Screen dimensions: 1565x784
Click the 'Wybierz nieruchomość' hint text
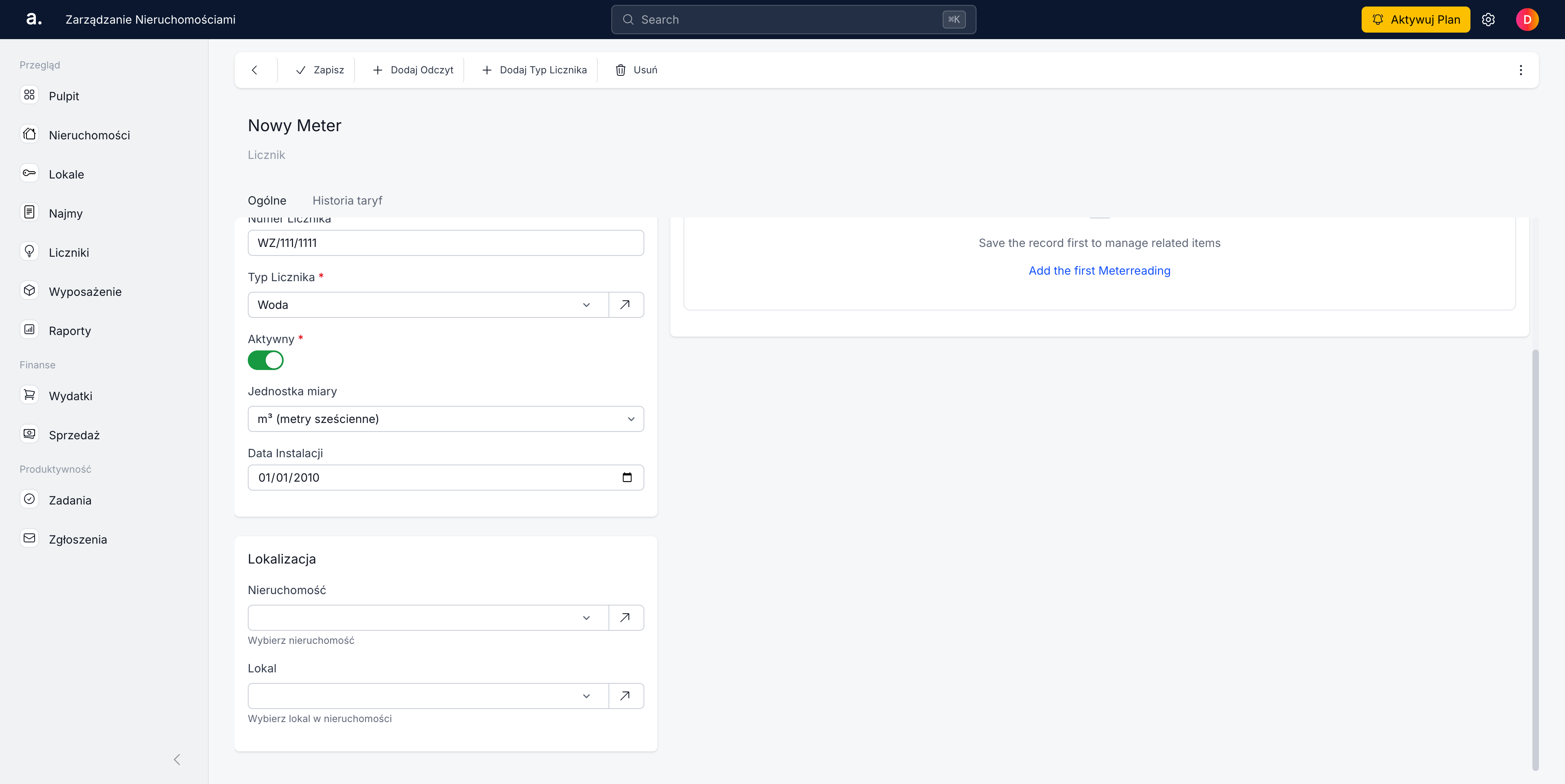pyautogui.click(x=301, y=640)
